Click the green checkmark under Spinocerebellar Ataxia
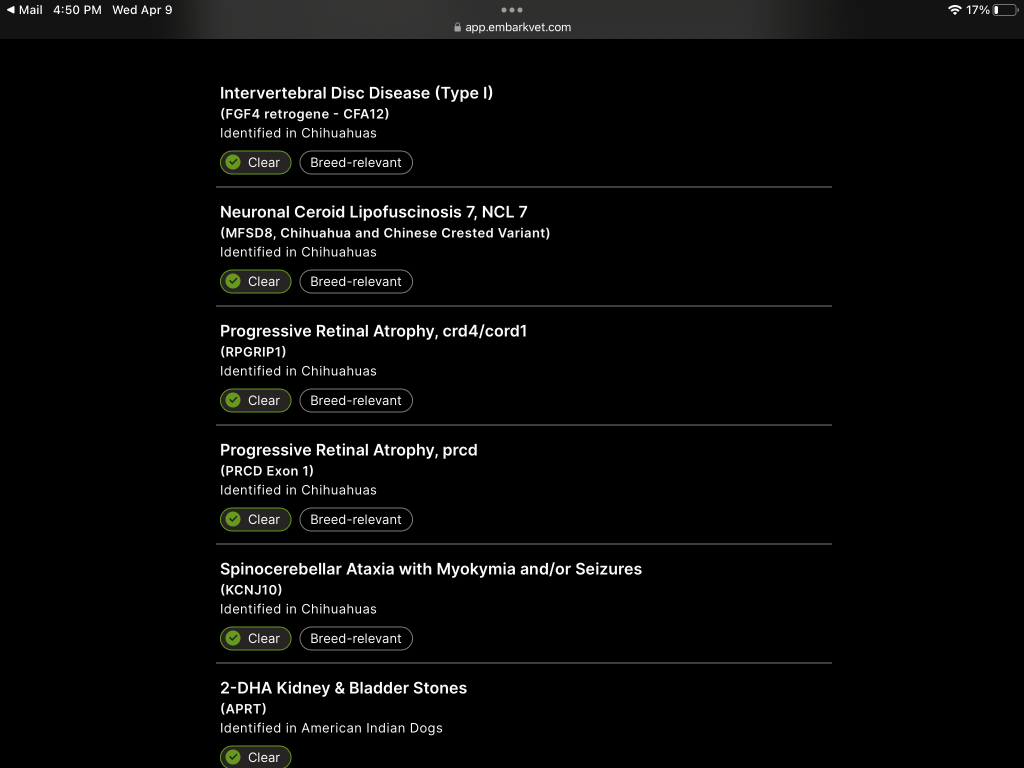The image size is (1024, 768). tap(233, 638)
